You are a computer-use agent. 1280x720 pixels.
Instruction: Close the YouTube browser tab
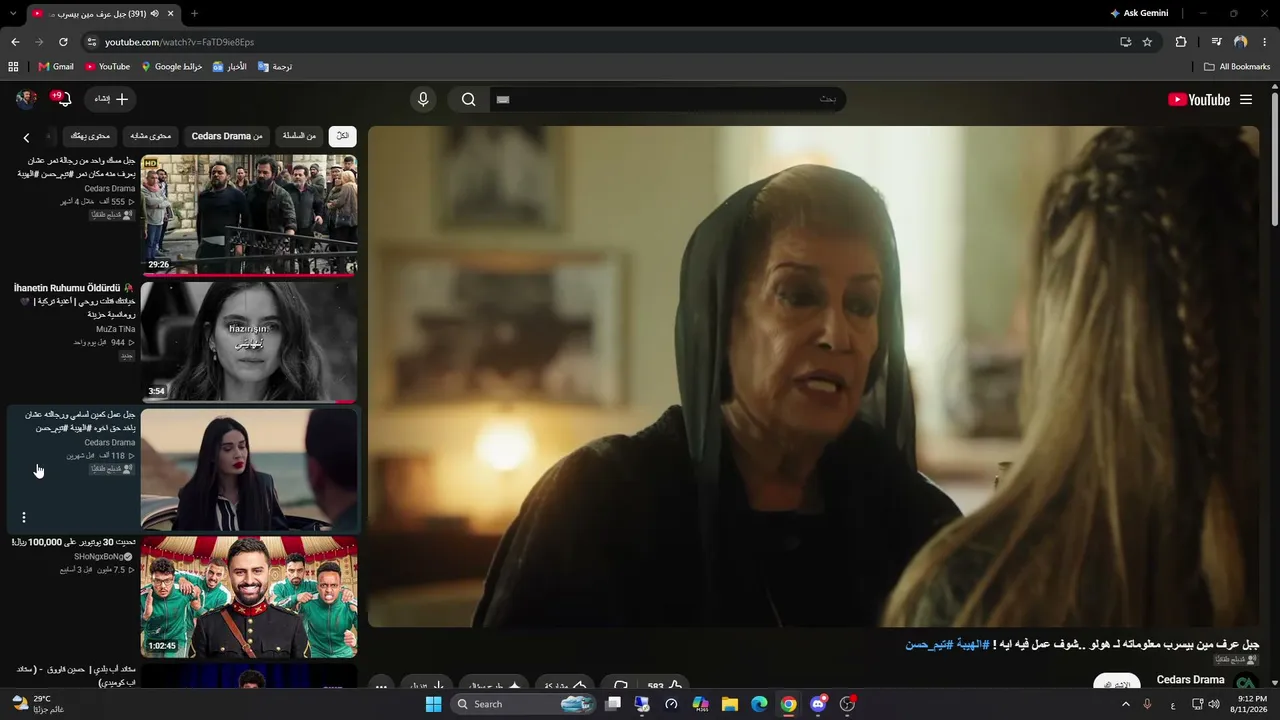pyautogui.click(x=170, y=14)
